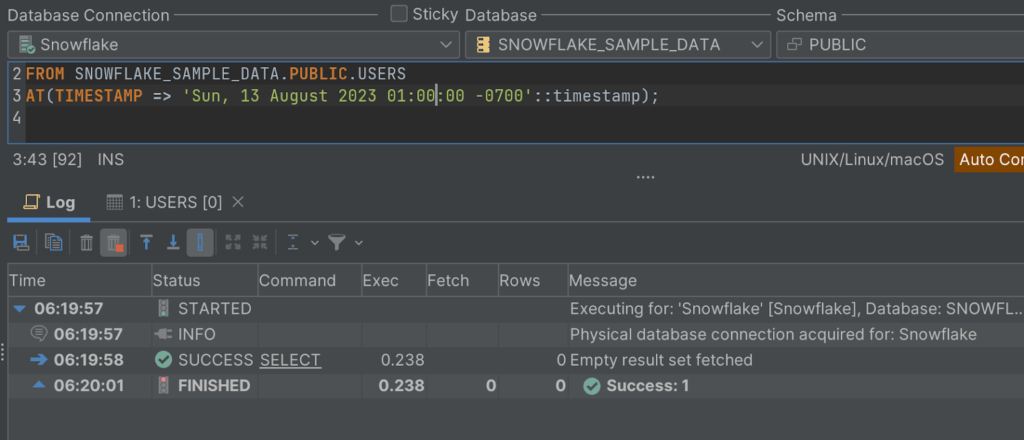Click the checkmark beside Success: 1

592,386
